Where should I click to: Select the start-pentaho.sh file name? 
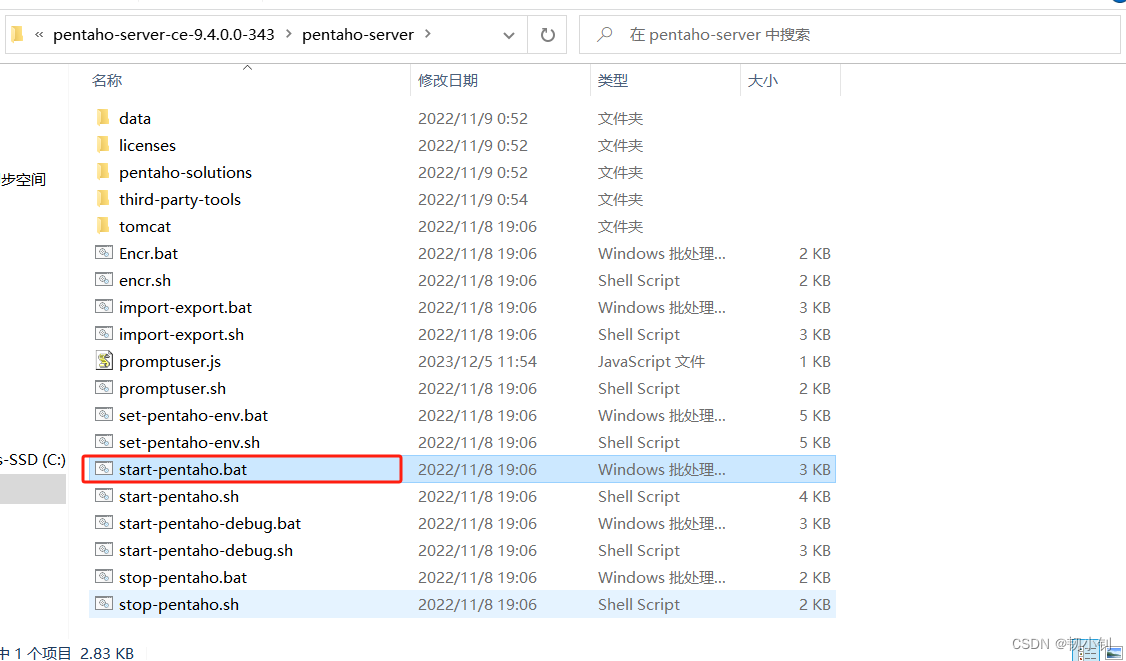click(179, 496)
